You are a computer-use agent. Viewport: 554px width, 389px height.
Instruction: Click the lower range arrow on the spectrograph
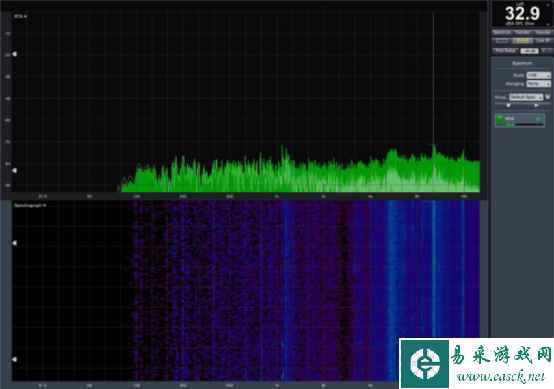(x=14, y=359)
